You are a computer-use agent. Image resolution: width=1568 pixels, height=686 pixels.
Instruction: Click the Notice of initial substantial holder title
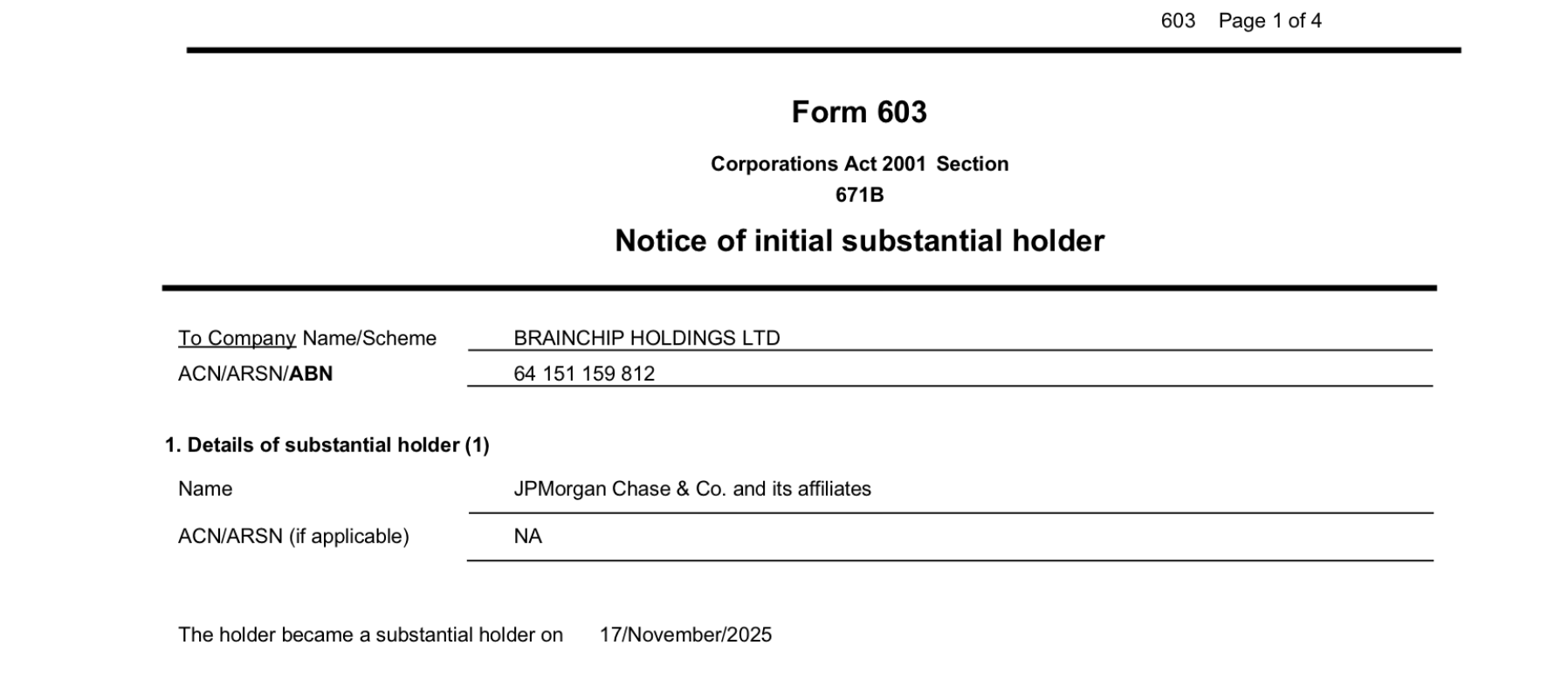(859, 241)
